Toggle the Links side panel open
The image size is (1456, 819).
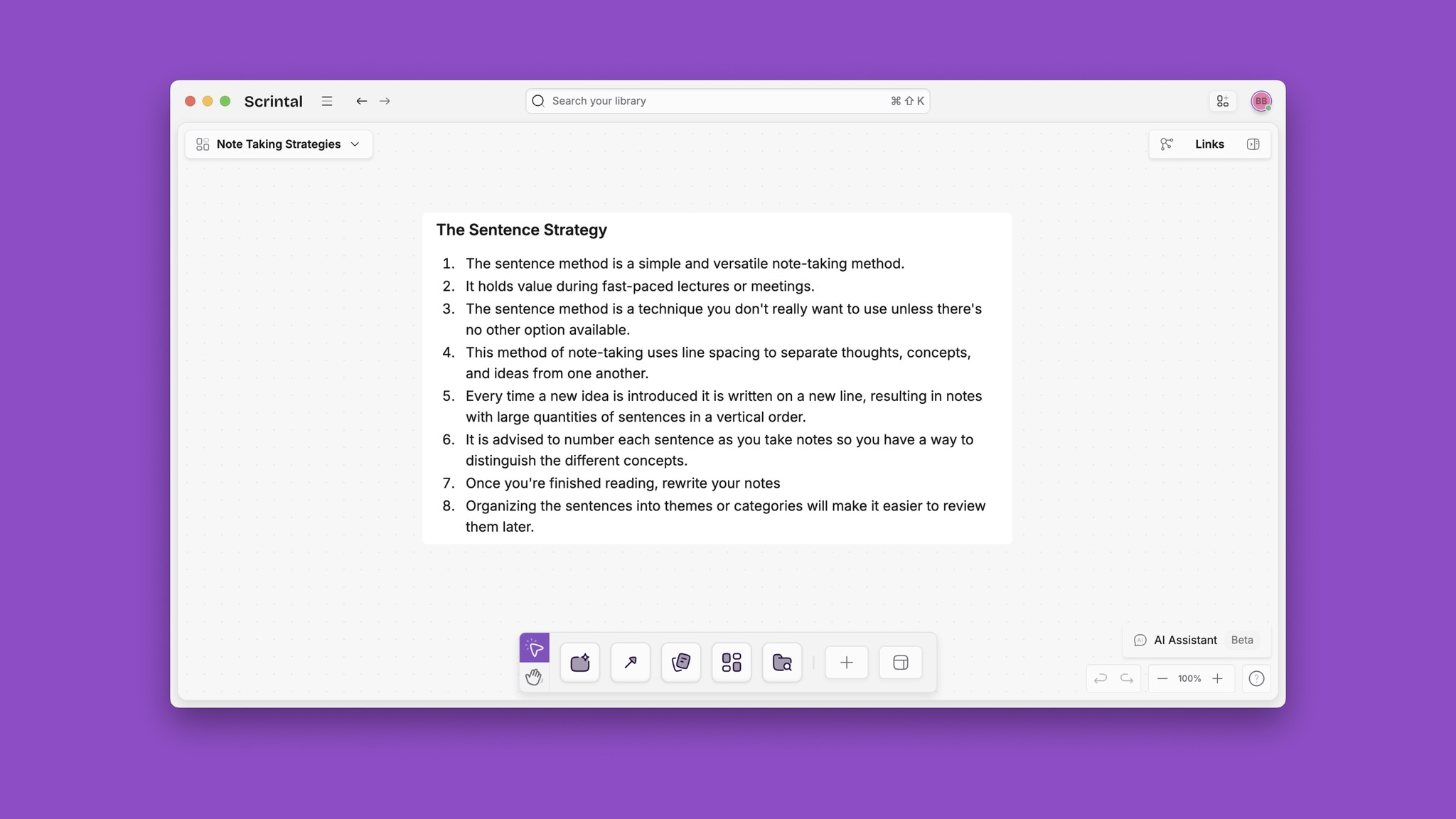(x=1253, y=144)
